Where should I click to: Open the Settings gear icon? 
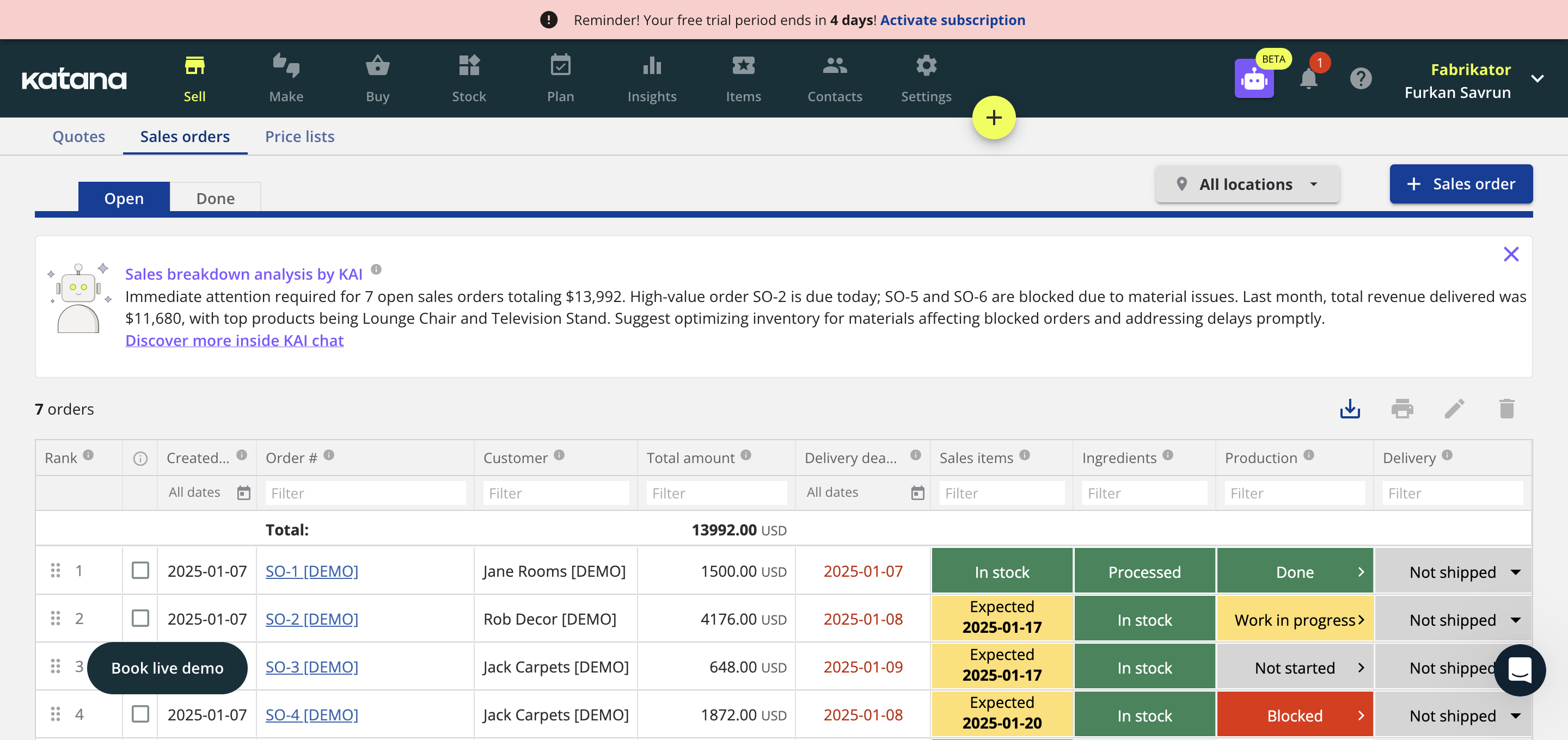926,66
